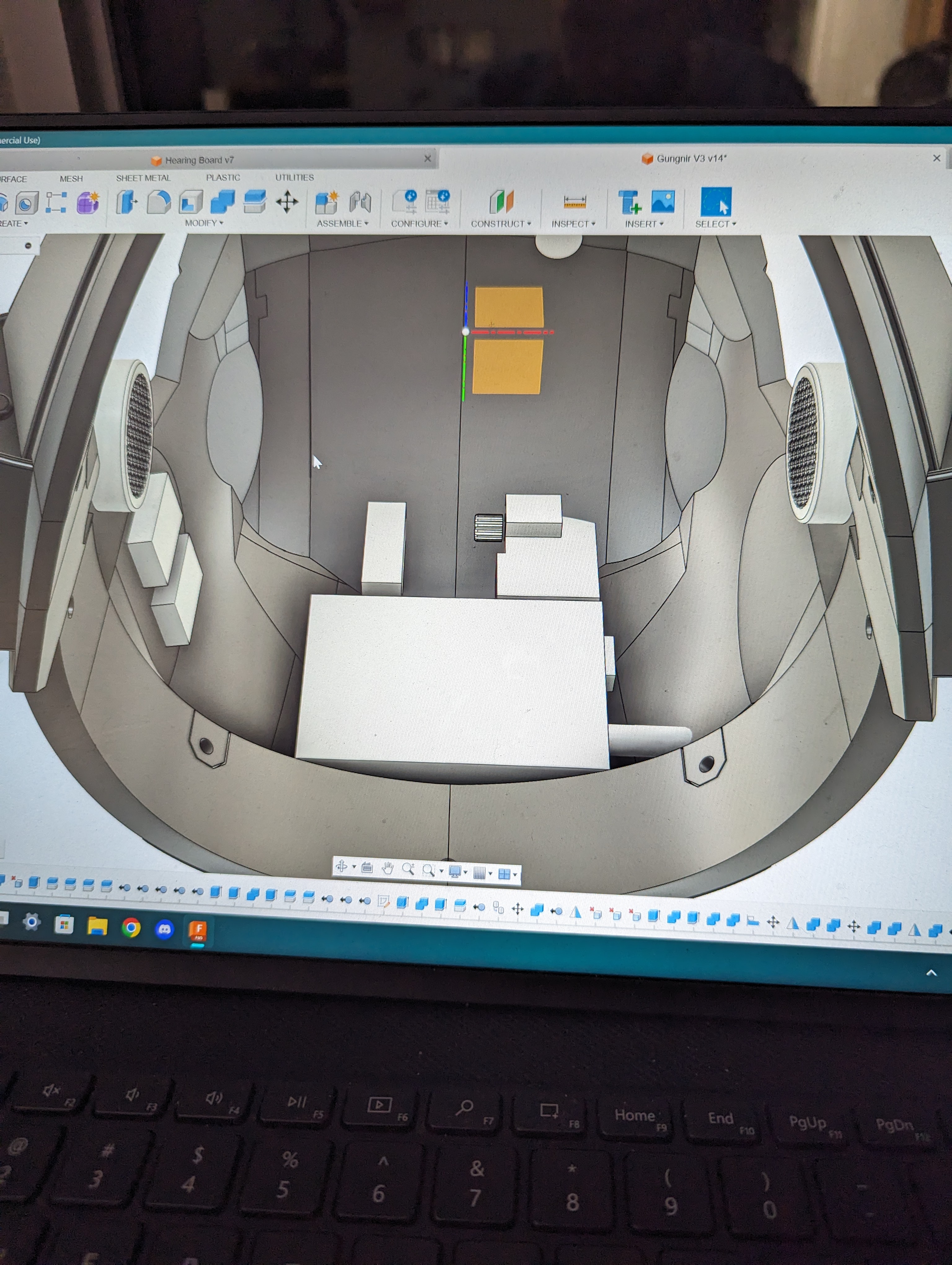952x1265 pixels.
Task: Close the Hearing Board v7 tab
Action: point(427,158)
